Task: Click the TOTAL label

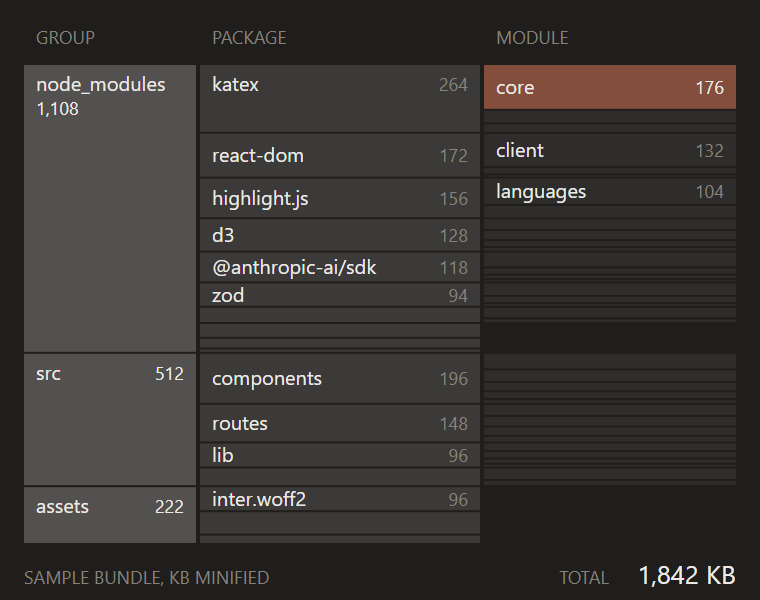Action: pos(584,578)
